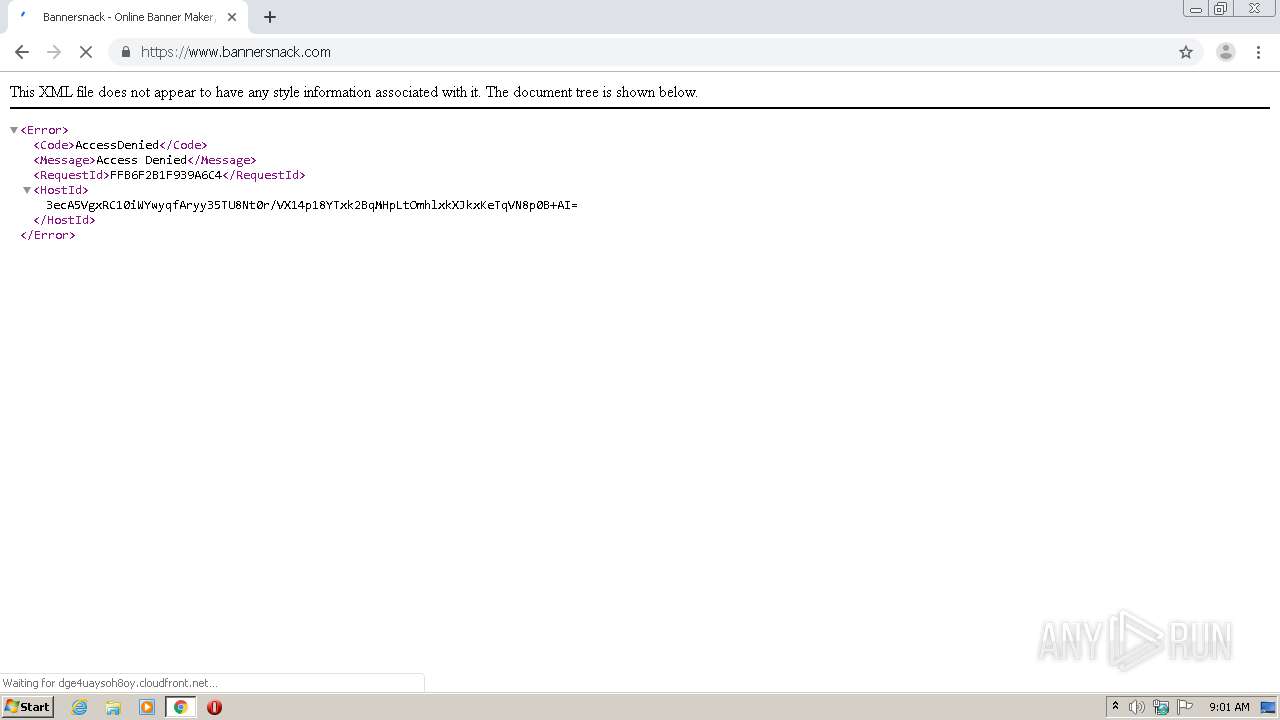Show hidden system tray icons
1280x720 pixels.
point(1115,706)
